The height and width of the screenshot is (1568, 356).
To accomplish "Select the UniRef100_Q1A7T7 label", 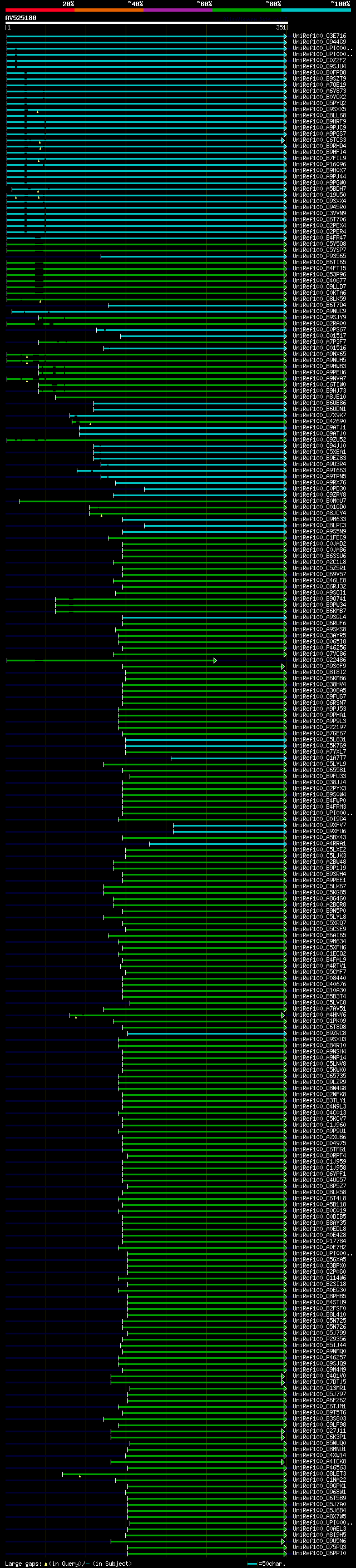I will 319,758.
